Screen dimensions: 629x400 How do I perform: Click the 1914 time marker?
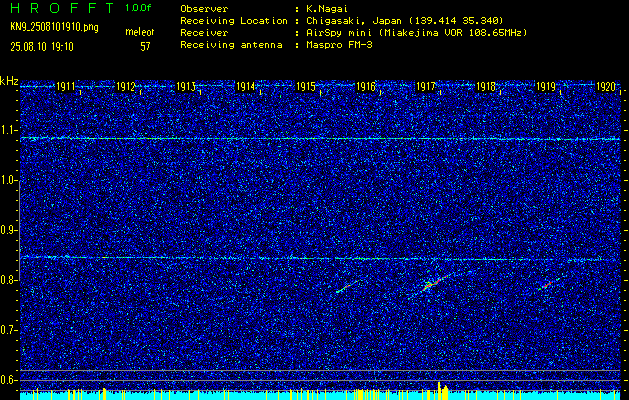point(246,87)
